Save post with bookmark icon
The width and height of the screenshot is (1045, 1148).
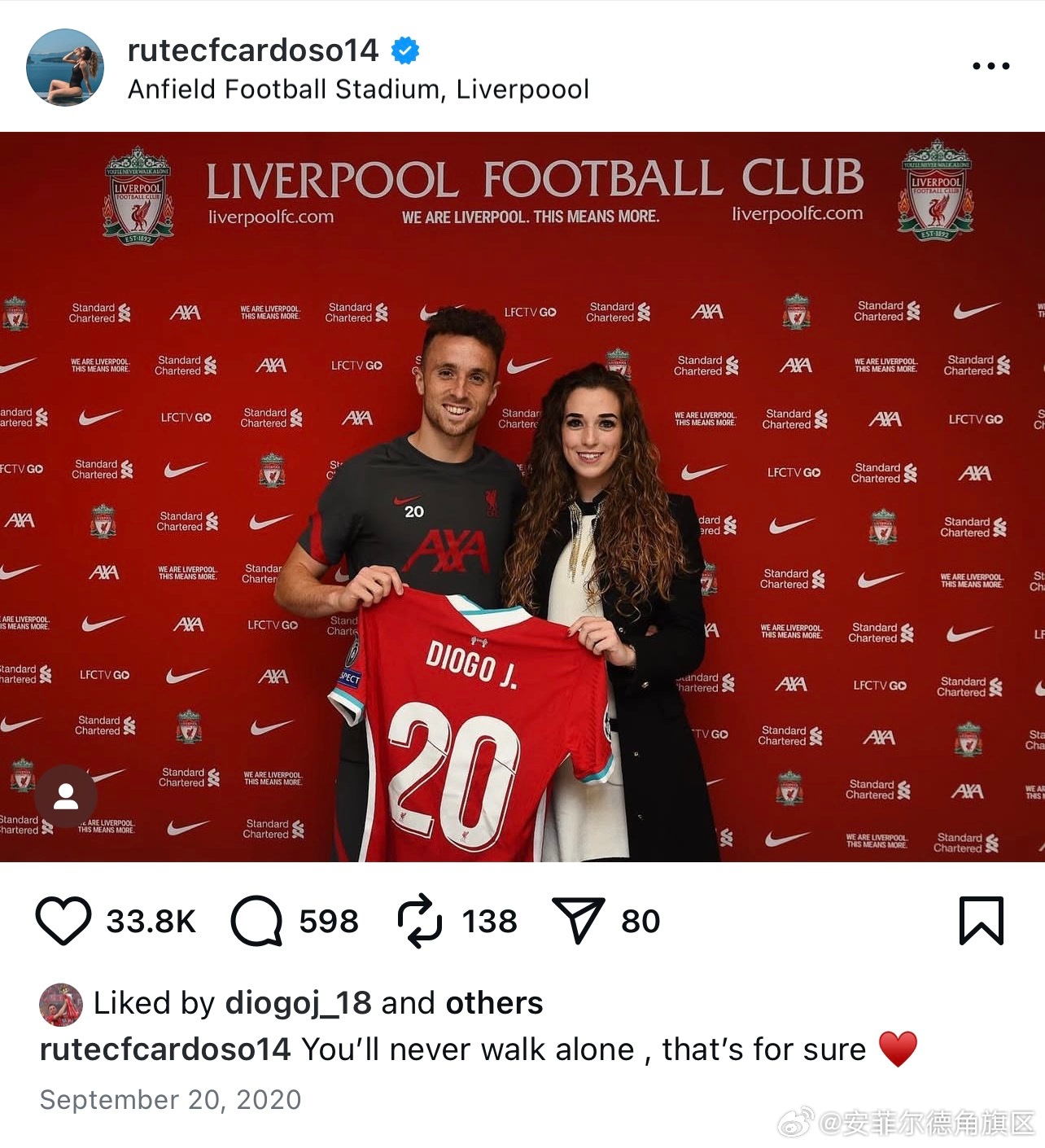pos(982,921)
